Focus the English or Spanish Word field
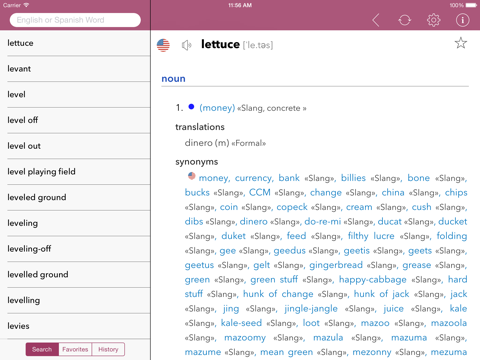This screenshot has width=480, height=360. pyautogui.click(x=75, y=20)
